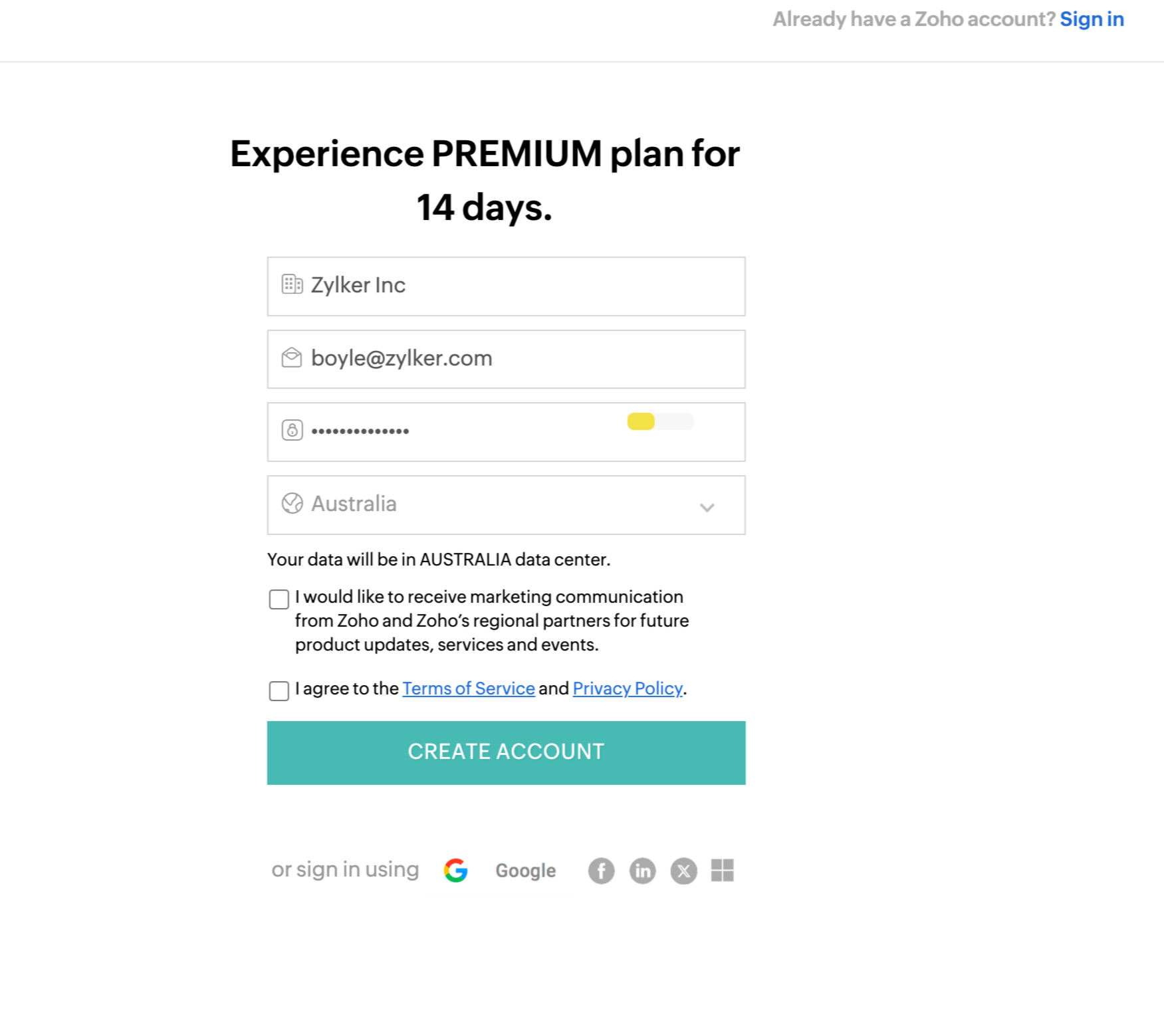Check the Terms of Service agreement box
This screenshot has width=1164, height=1036.
click(279, 690)
